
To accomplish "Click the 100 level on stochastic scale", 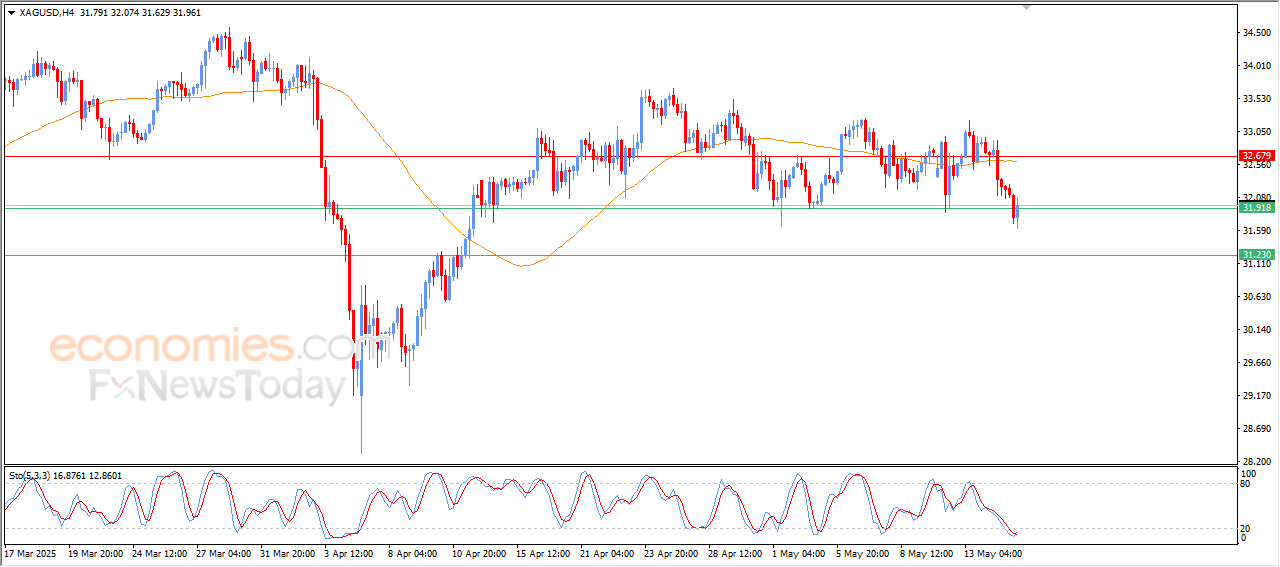I will click(x=1249, y=473).
